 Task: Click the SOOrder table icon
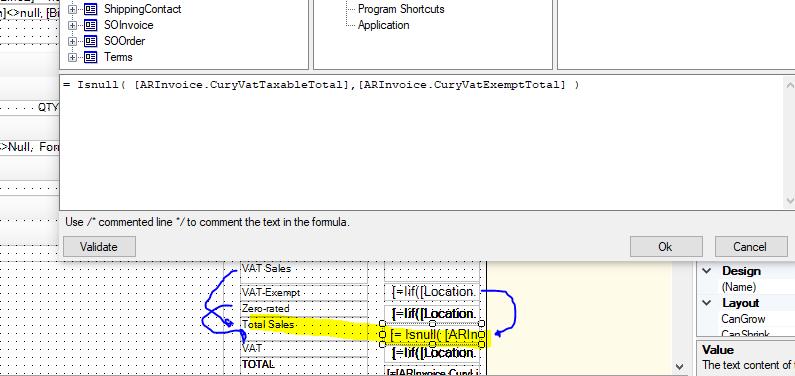pyautogui.click(x=91, y=41)
